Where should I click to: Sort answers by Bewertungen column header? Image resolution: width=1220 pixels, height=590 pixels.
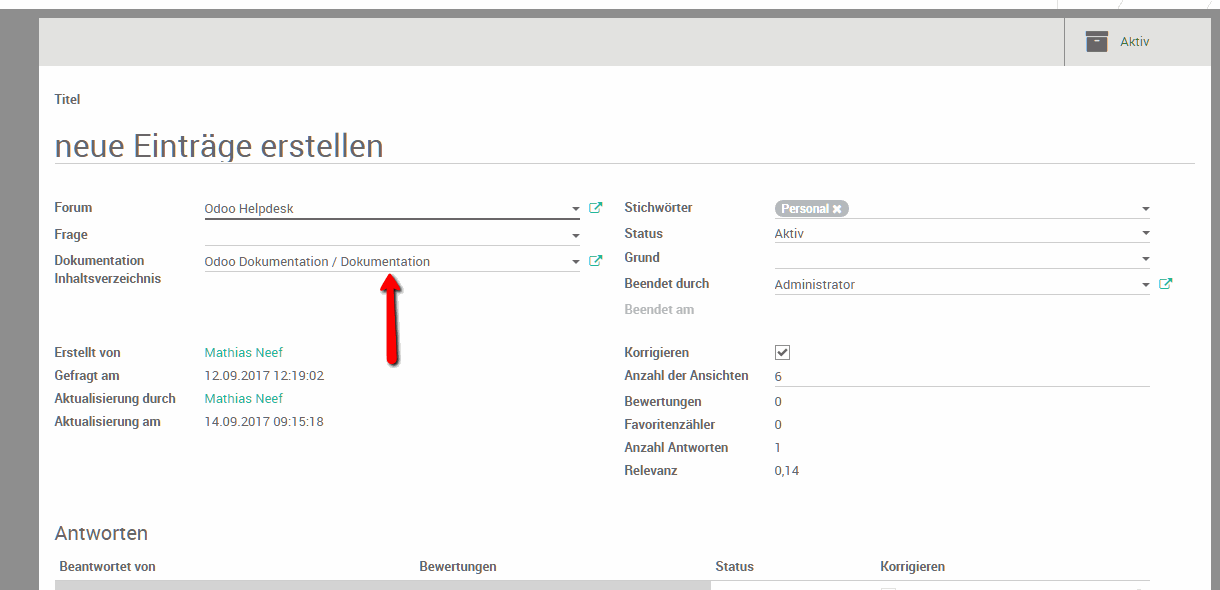coord(458,567)
